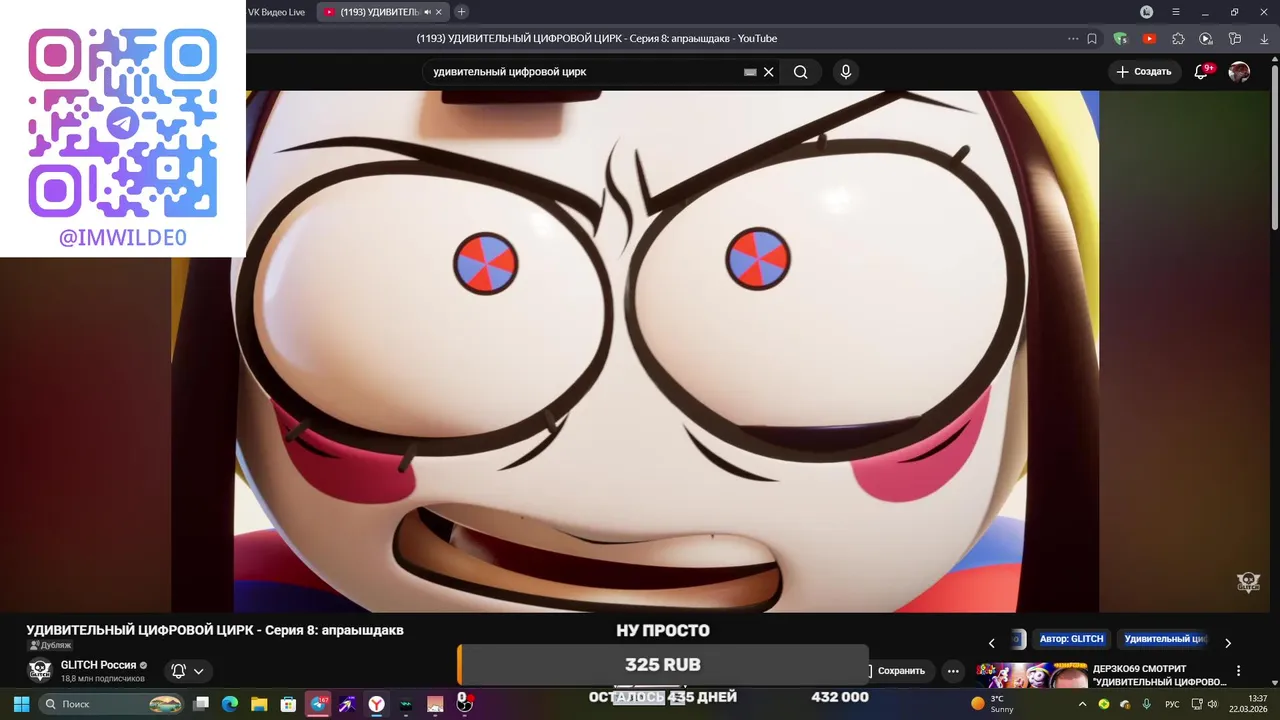This screenshot has height=720, width=1280.
Task: Click the video title УДИВИТЕЛЬНЫЙ ЦИФРОВОЙ ЦИРК - Серия 8
Action: tap(215, 630)
